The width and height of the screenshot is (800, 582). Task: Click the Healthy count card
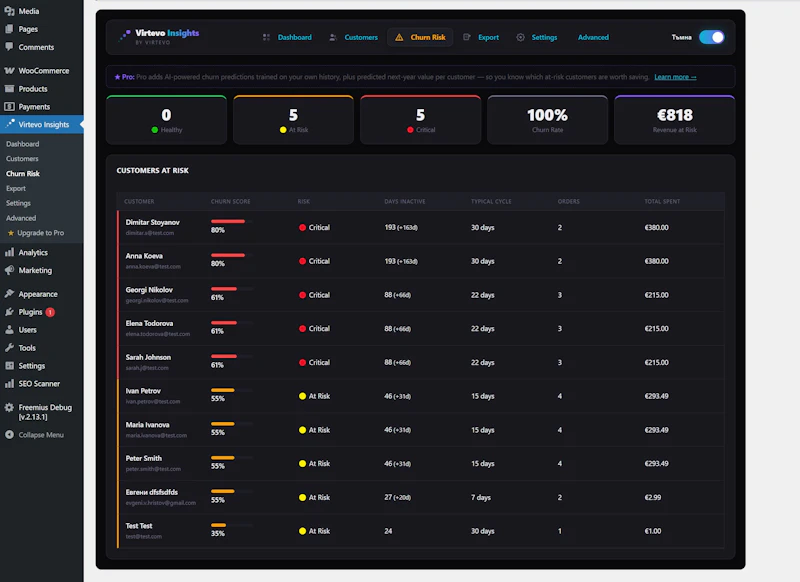pyautogui.click(x=166, y=120)
